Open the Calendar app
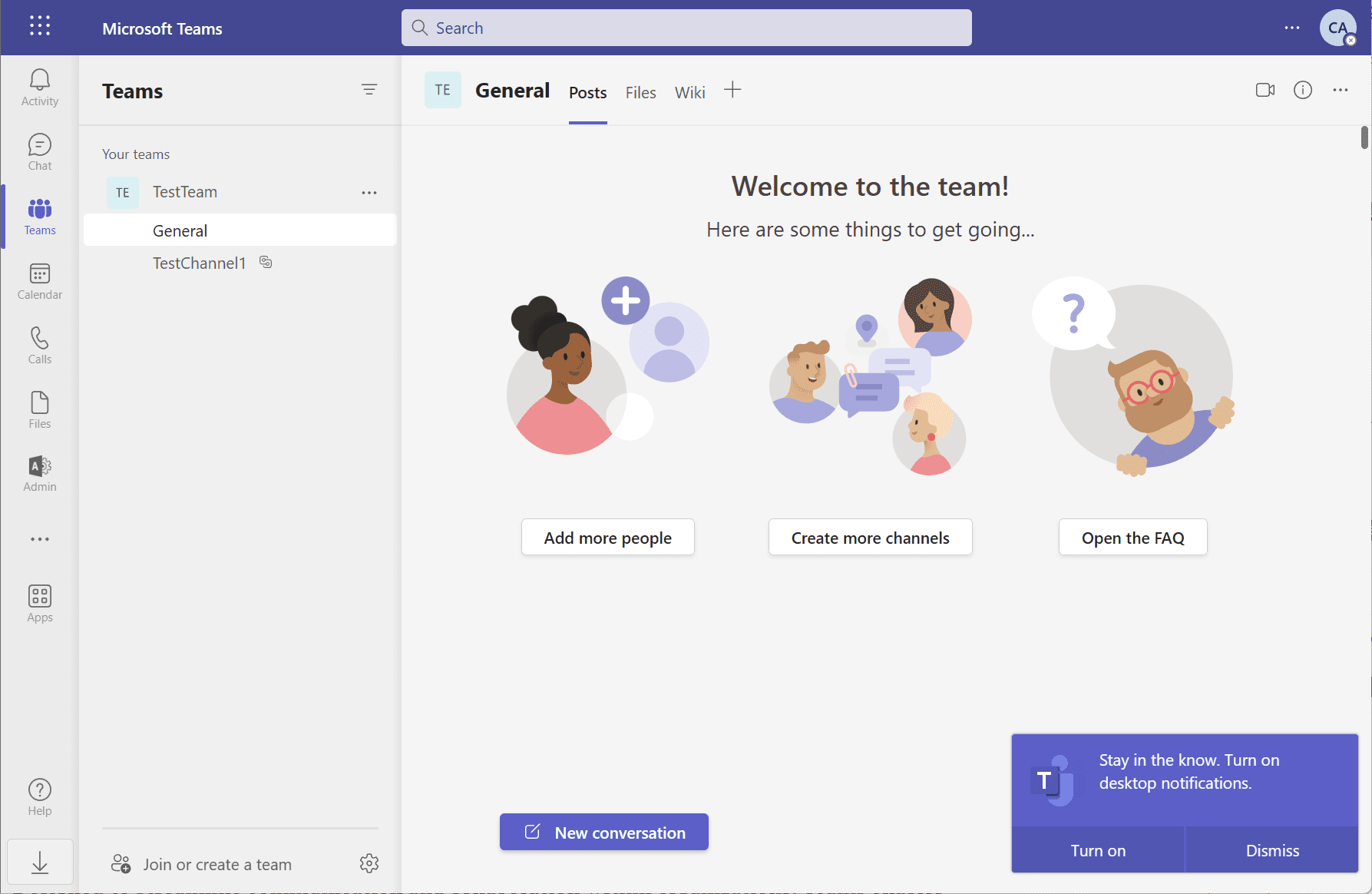 coord(40,281)
